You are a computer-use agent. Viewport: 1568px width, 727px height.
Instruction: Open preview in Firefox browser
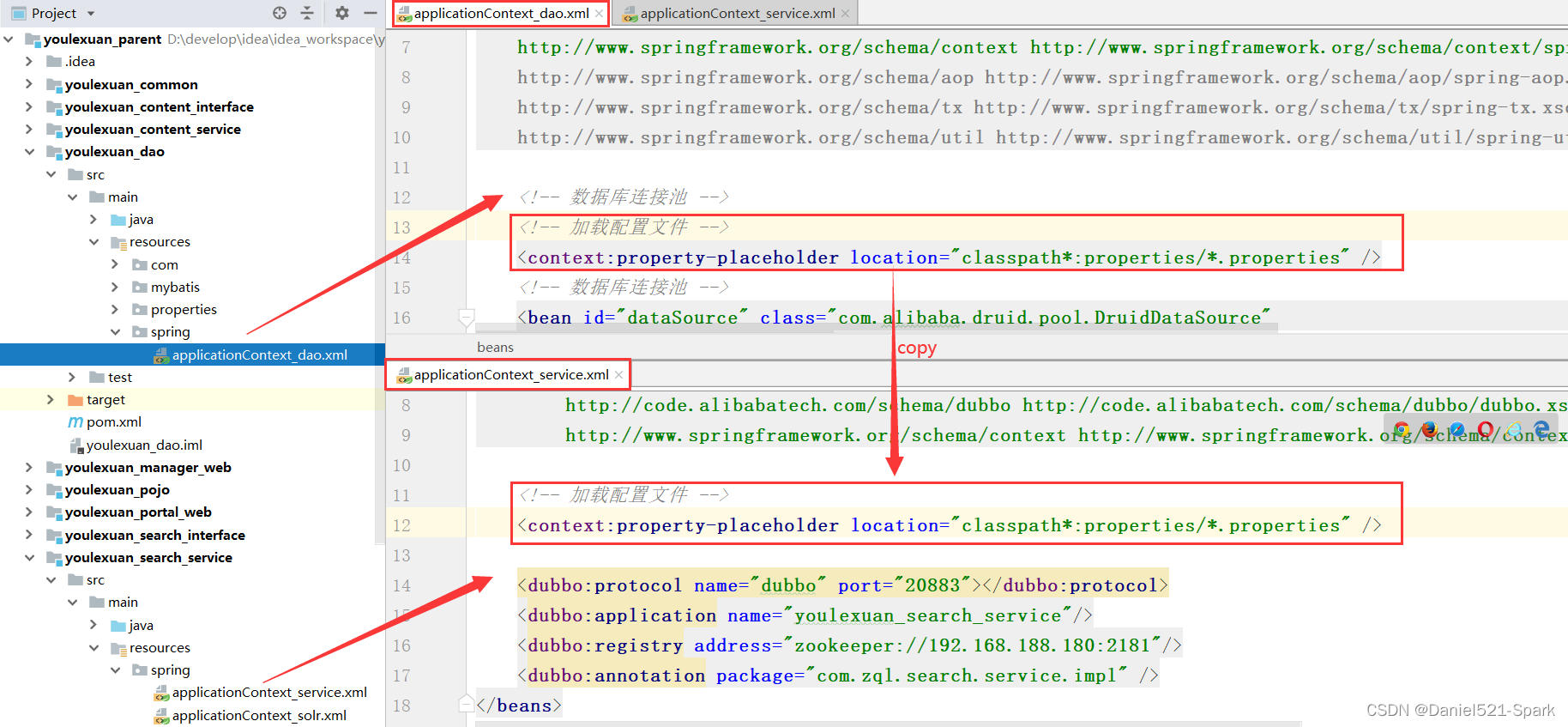pyautogui.click(x=1429, y=429)
